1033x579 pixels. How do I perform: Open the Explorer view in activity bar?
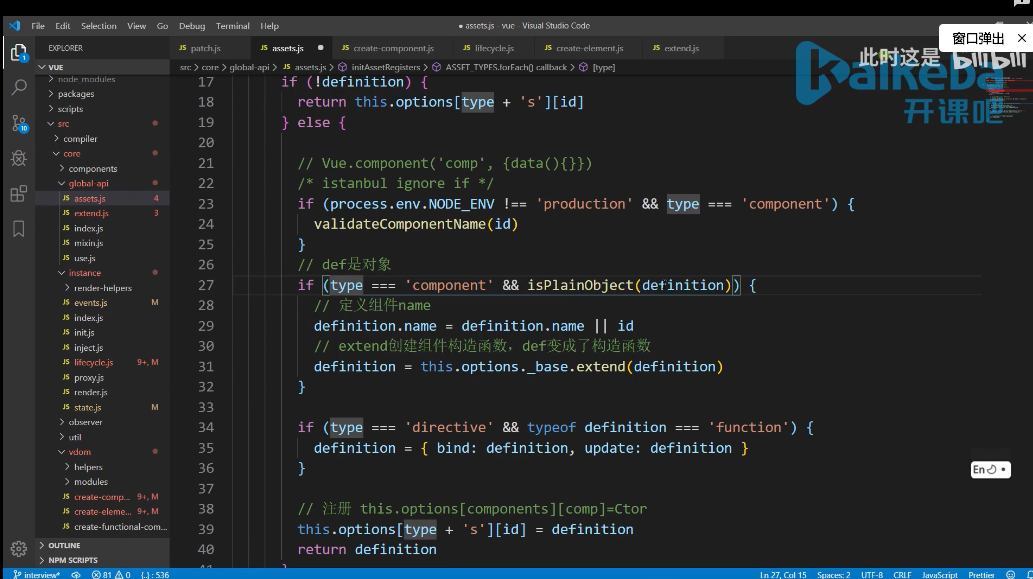[18, 52]
